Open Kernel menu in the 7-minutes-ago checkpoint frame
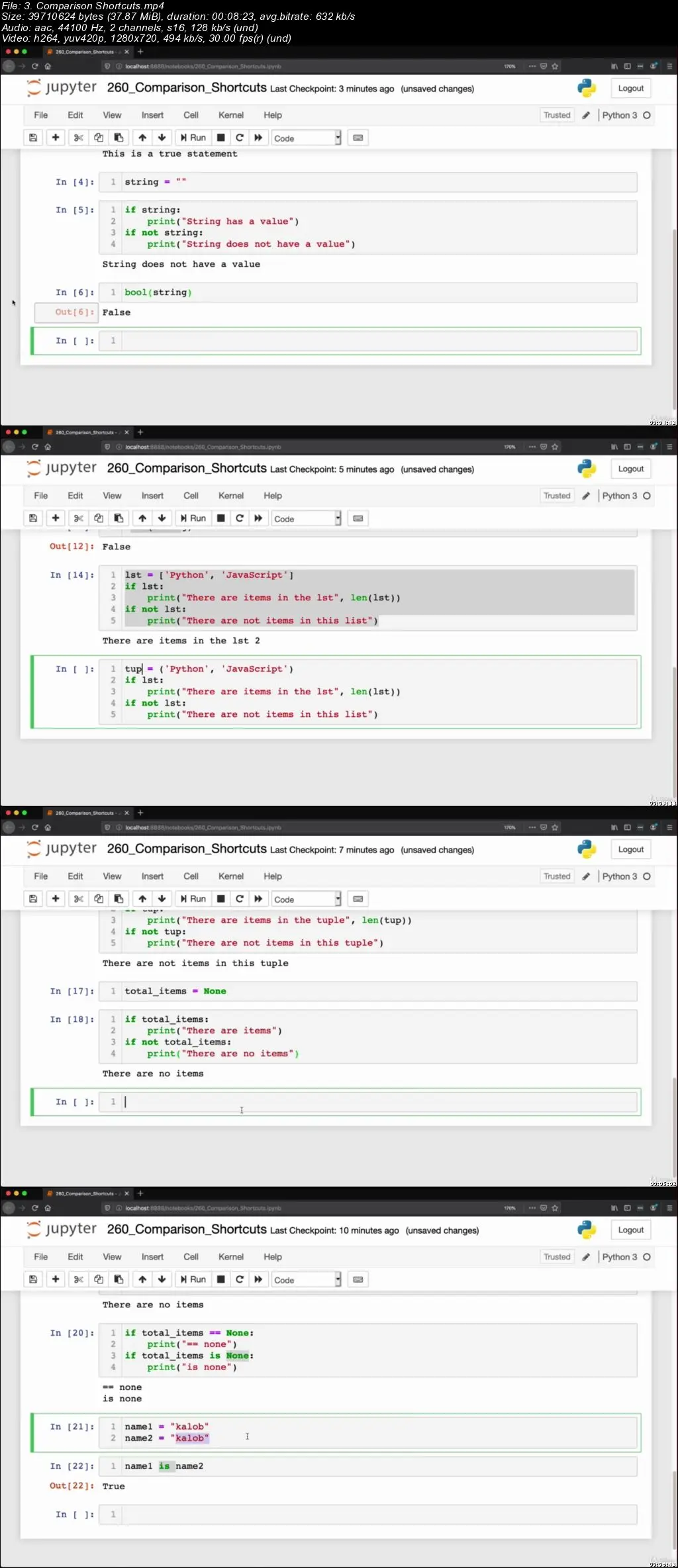This screenshot has height=1568, width=678. tap(231, 876)
